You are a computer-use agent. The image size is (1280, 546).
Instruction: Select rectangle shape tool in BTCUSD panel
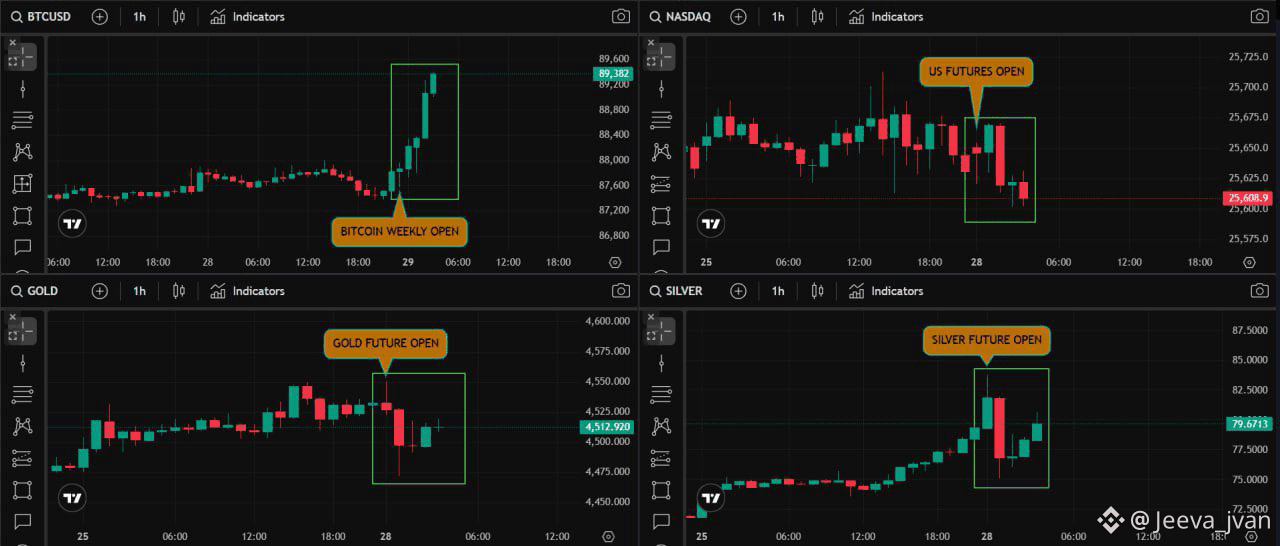tap(22, 216)
